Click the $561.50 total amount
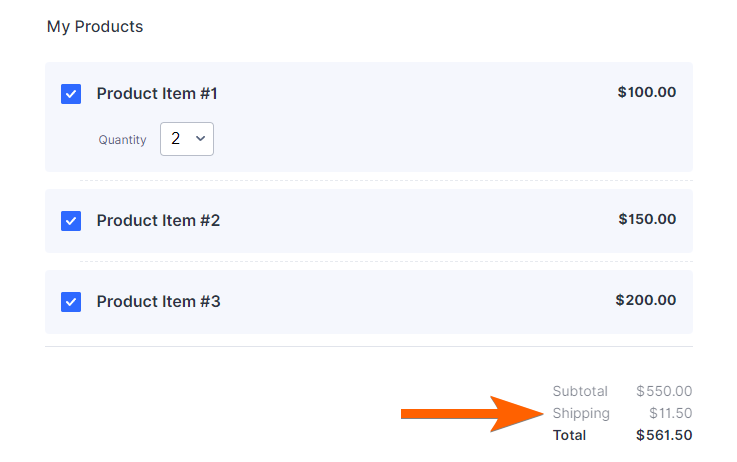The height and width of the screenshot is (462, 737). (664, 436)
